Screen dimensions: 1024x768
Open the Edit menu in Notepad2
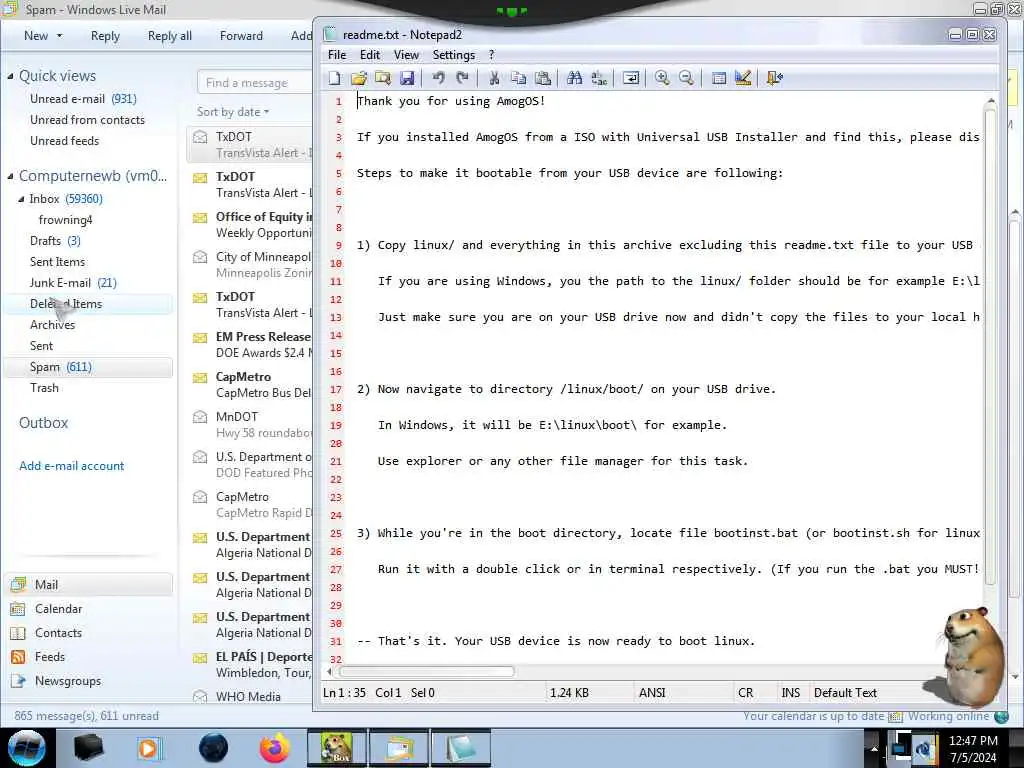(370, 55)
